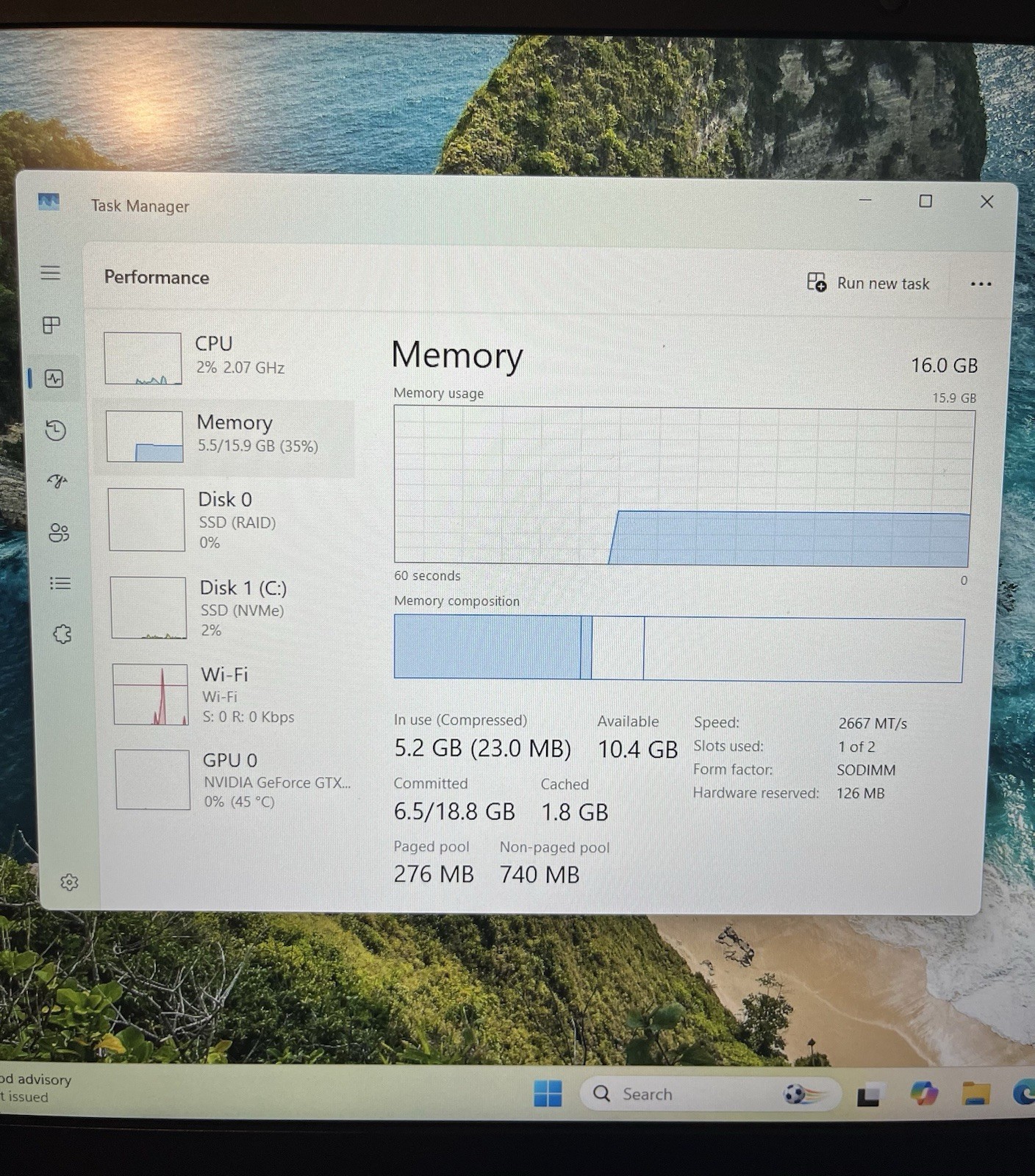Open the Windows Start button on taskbar
The image size is (1035, 1176).
(548, 1093)
